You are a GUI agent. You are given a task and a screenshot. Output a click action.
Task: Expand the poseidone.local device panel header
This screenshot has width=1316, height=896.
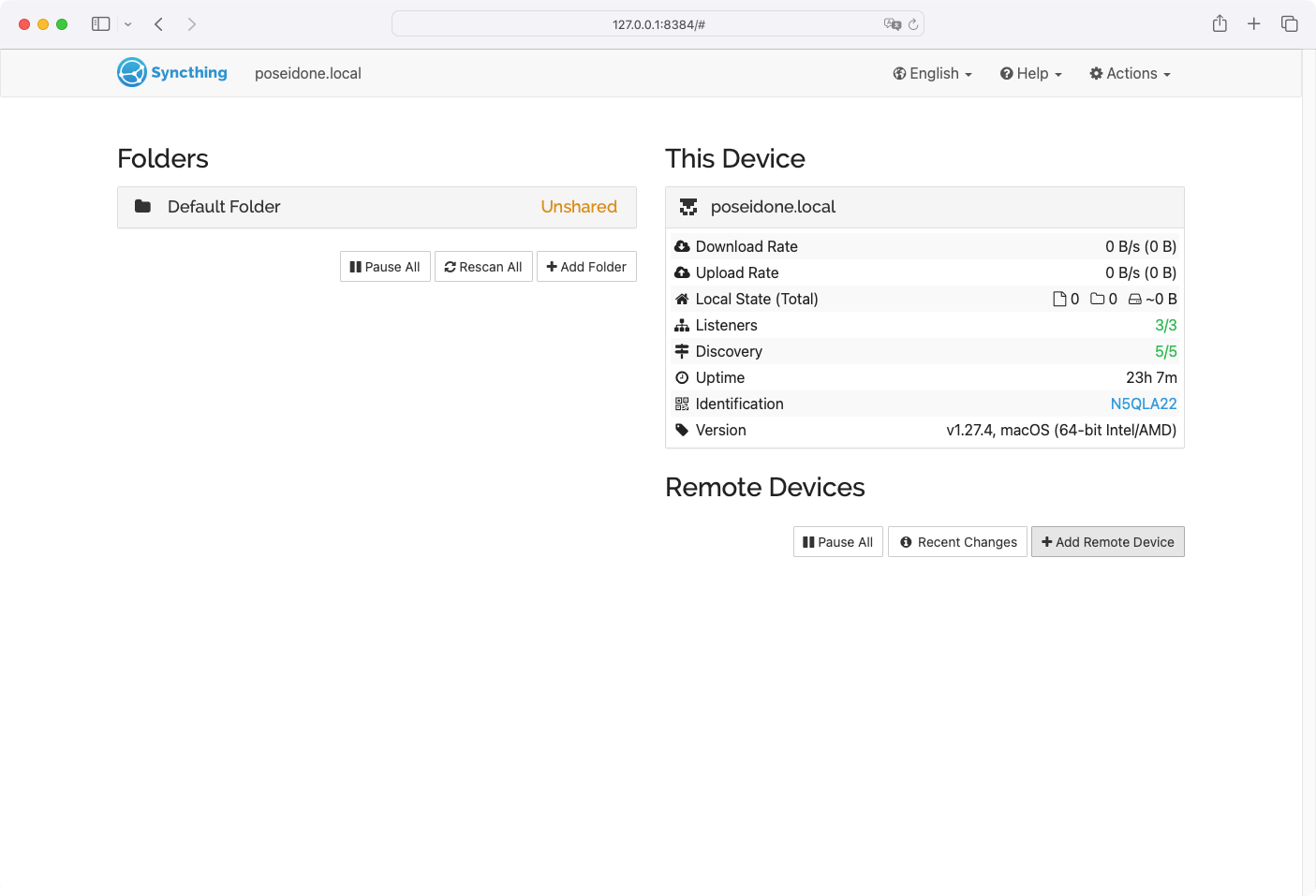924,207
